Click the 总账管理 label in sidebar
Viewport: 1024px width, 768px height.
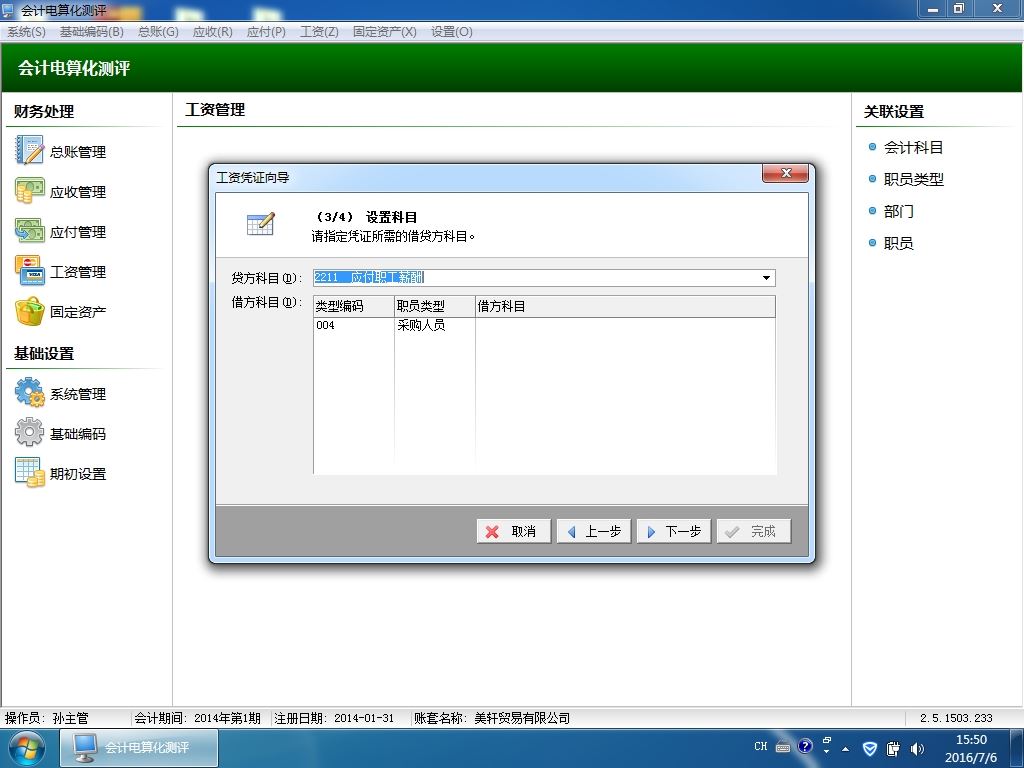tap(78, 152)
